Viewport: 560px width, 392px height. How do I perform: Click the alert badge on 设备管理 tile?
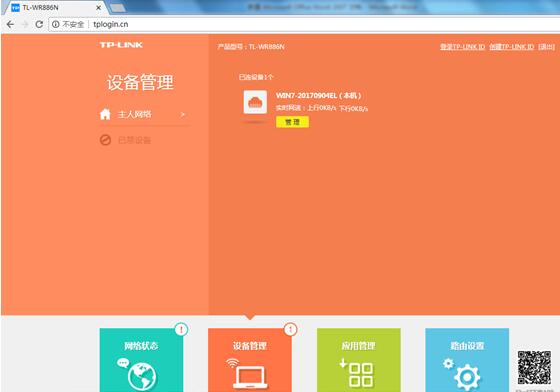coord(290,329)
